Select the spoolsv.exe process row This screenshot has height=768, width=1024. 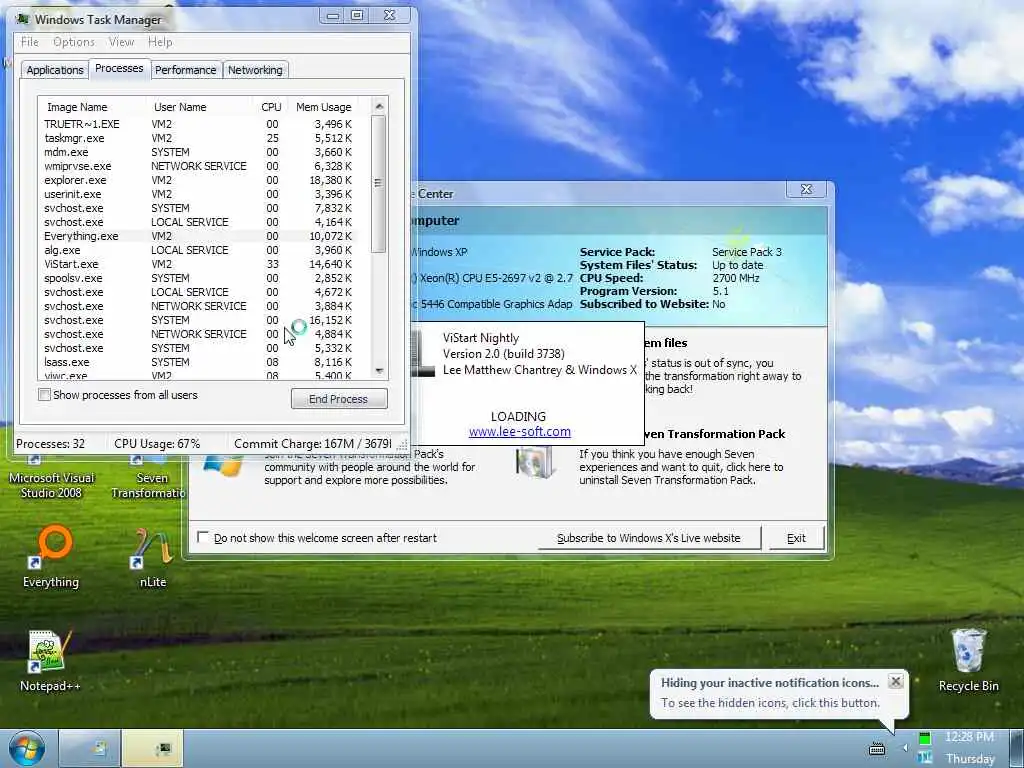coord(199,278)
